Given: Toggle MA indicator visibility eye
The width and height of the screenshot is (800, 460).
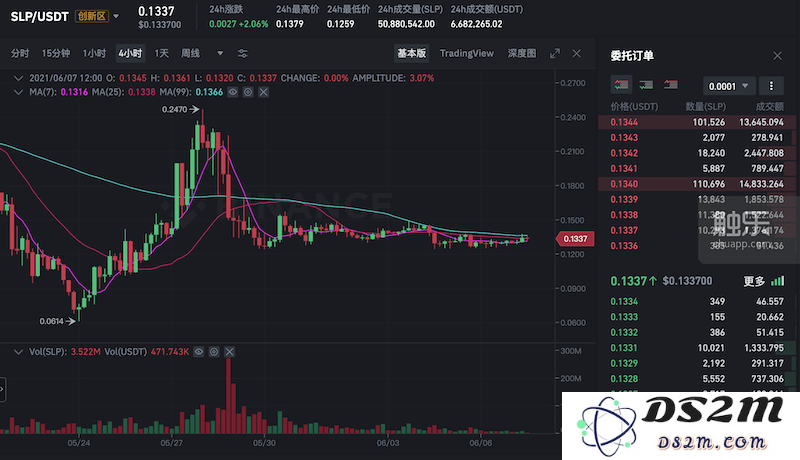Looking at the screenshot, I should [233, 92].
